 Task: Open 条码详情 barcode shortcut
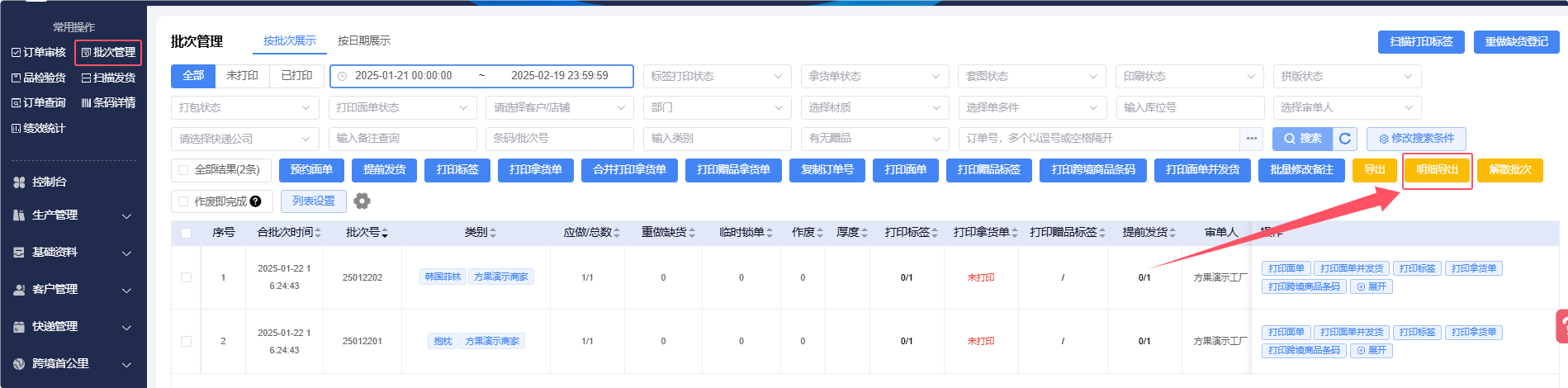click(108, 102)
